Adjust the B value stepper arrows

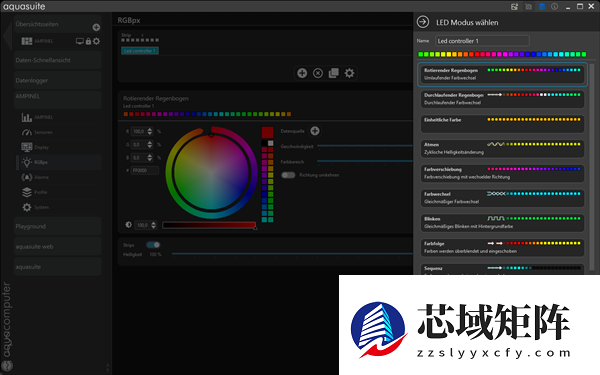(150, 157)
